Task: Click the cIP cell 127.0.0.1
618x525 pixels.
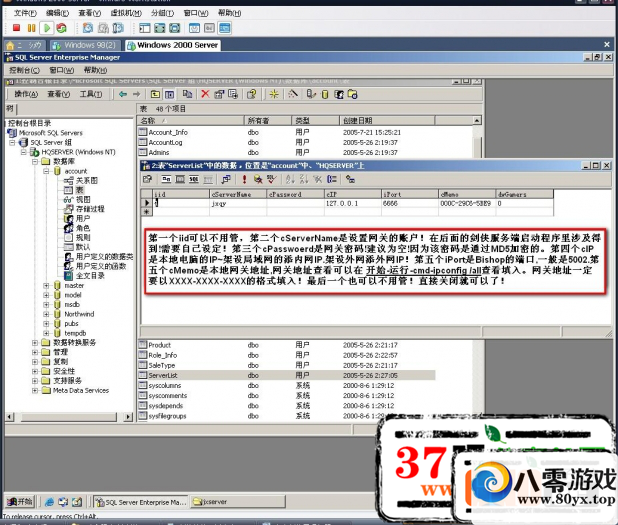Action: [x=352, y=203]
